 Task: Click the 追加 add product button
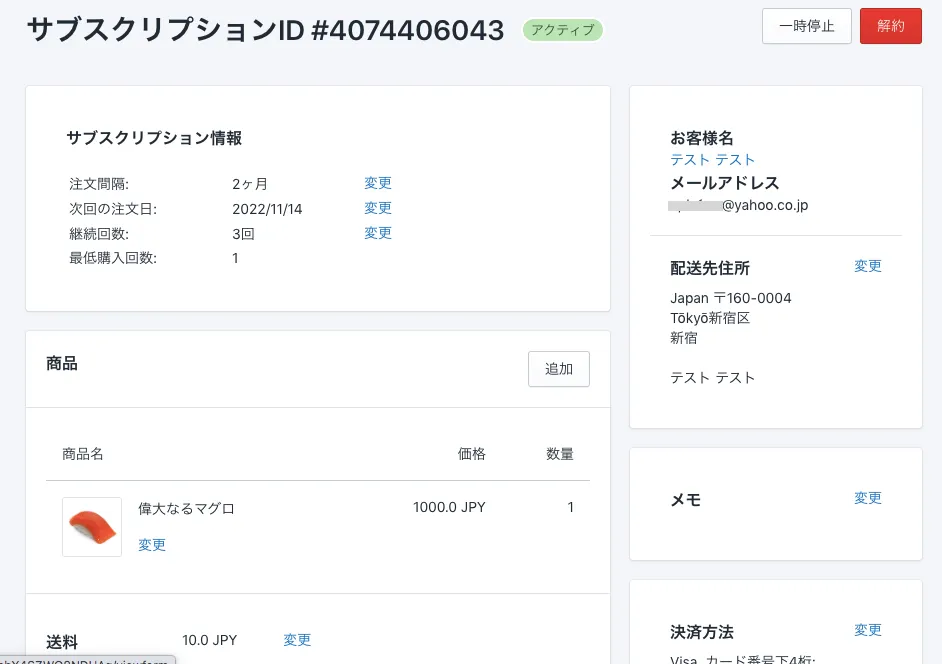[558, 369]
